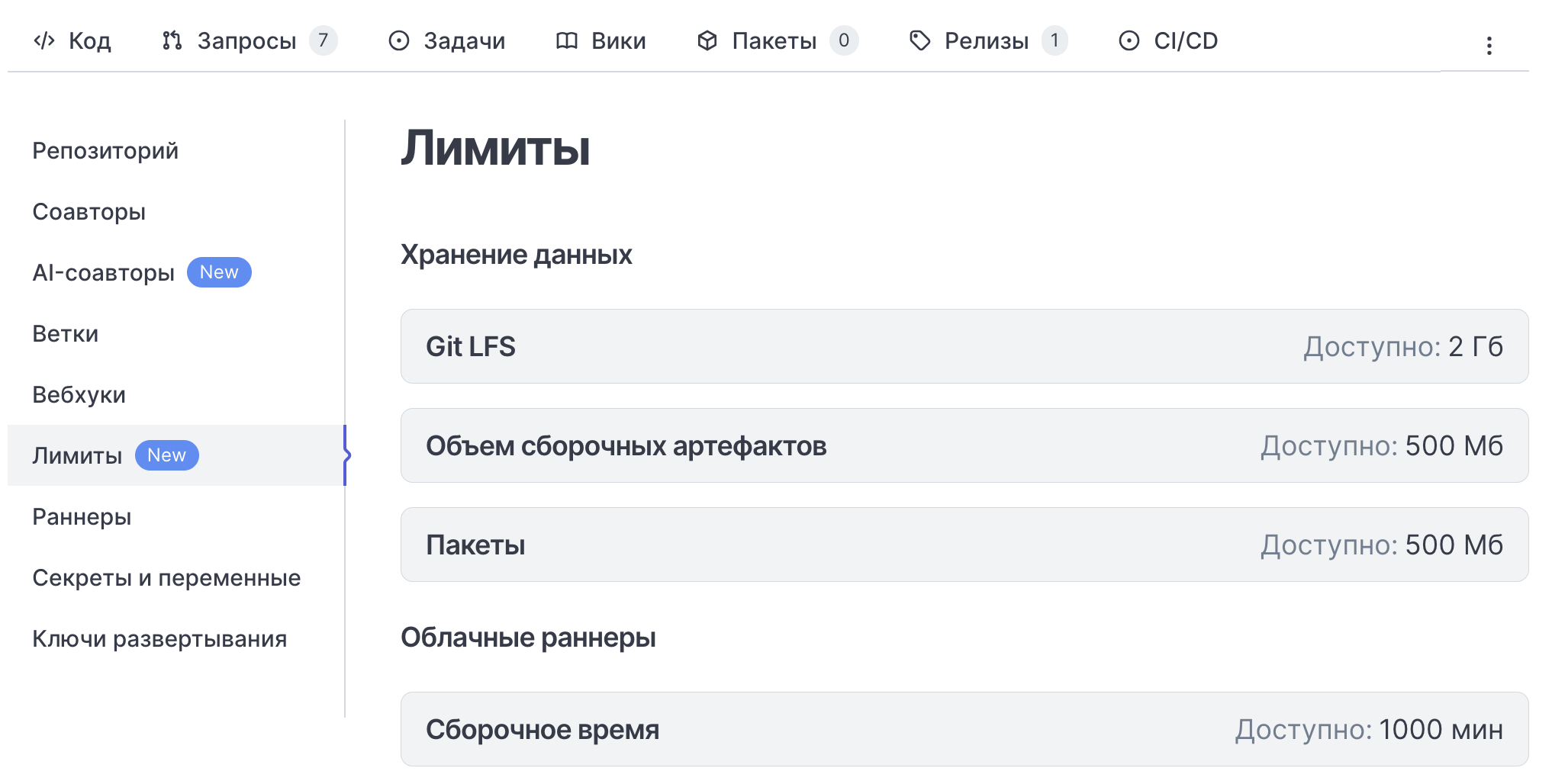Open the AI-соавторы section
This screenshot has width=1552, height=784.
click(104, 273)
